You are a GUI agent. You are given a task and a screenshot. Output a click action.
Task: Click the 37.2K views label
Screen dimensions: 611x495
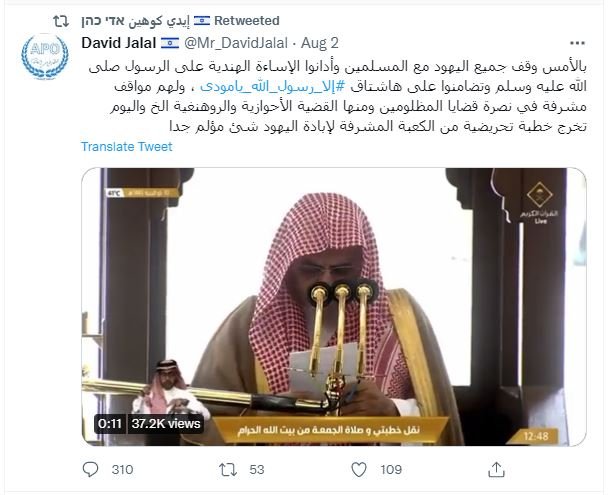166,424
